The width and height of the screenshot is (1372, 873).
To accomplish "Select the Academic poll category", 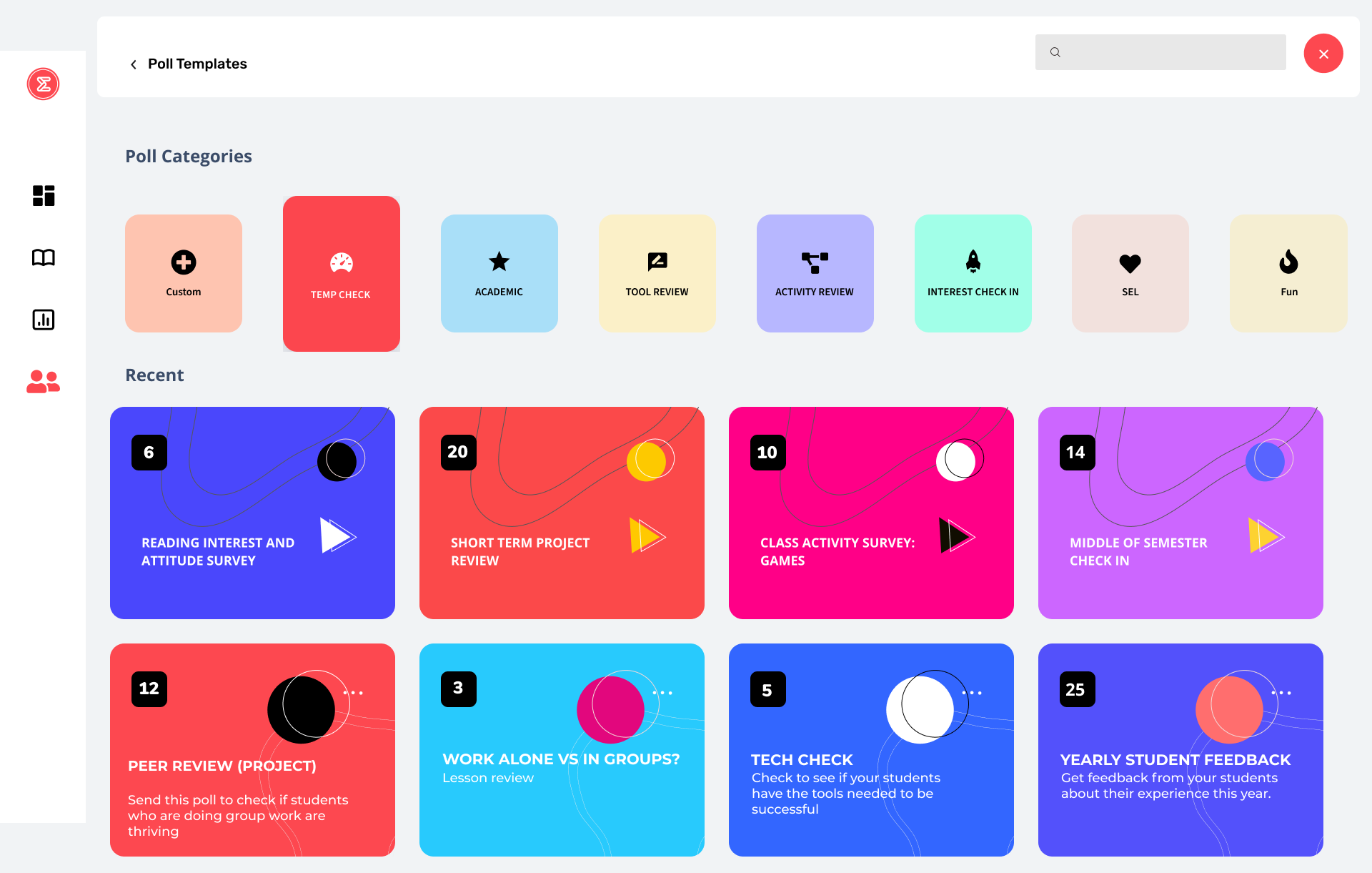I will tap(499, 273).
